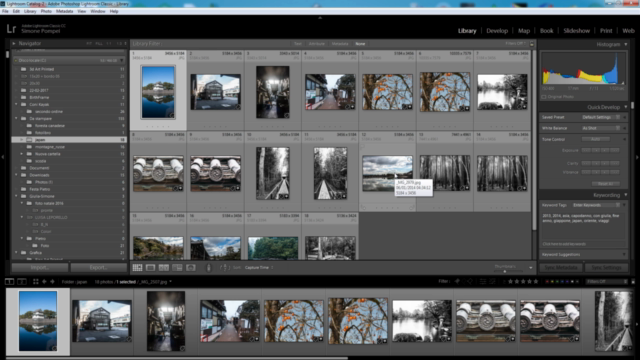Open the Library menu
The width and height of the screenshot is (640, 360).
click(30, 11)
